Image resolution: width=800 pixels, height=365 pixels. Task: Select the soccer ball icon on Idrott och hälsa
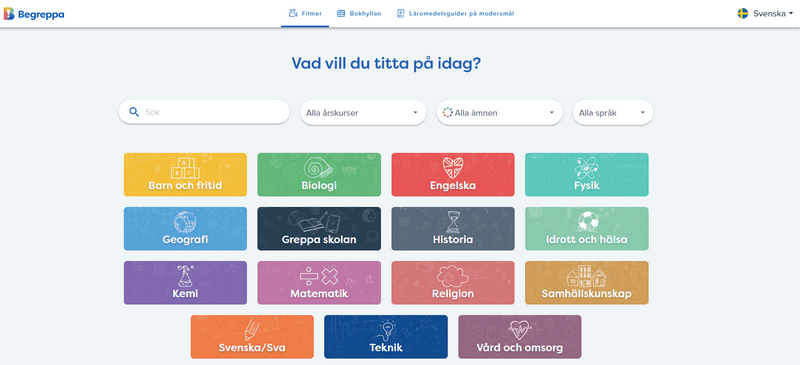pyautogui.click(x=587, y=222)
